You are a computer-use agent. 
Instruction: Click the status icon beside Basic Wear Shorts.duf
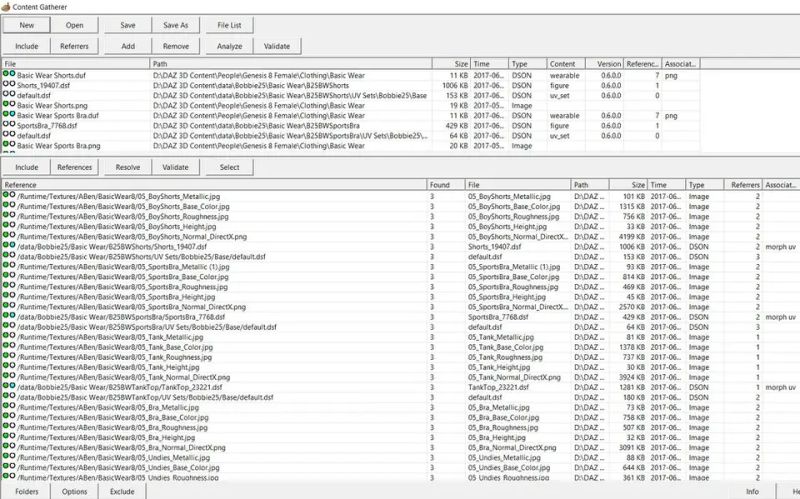coord(9,74)
